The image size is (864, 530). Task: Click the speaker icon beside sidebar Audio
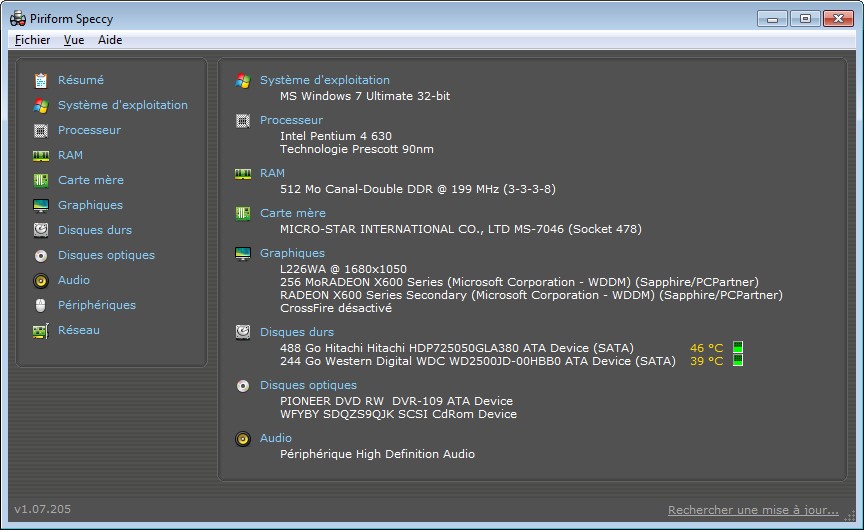click(41, 280)
